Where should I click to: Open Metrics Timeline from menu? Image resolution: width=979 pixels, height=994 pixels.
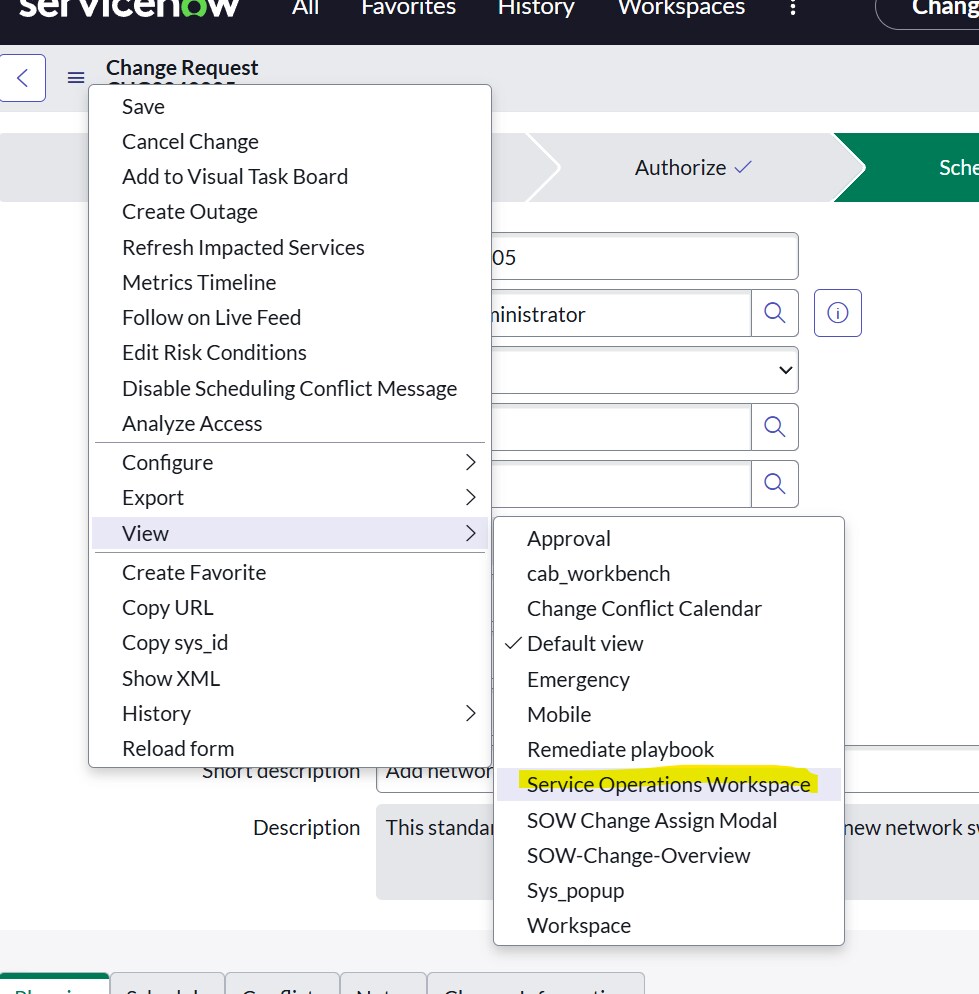290,282
